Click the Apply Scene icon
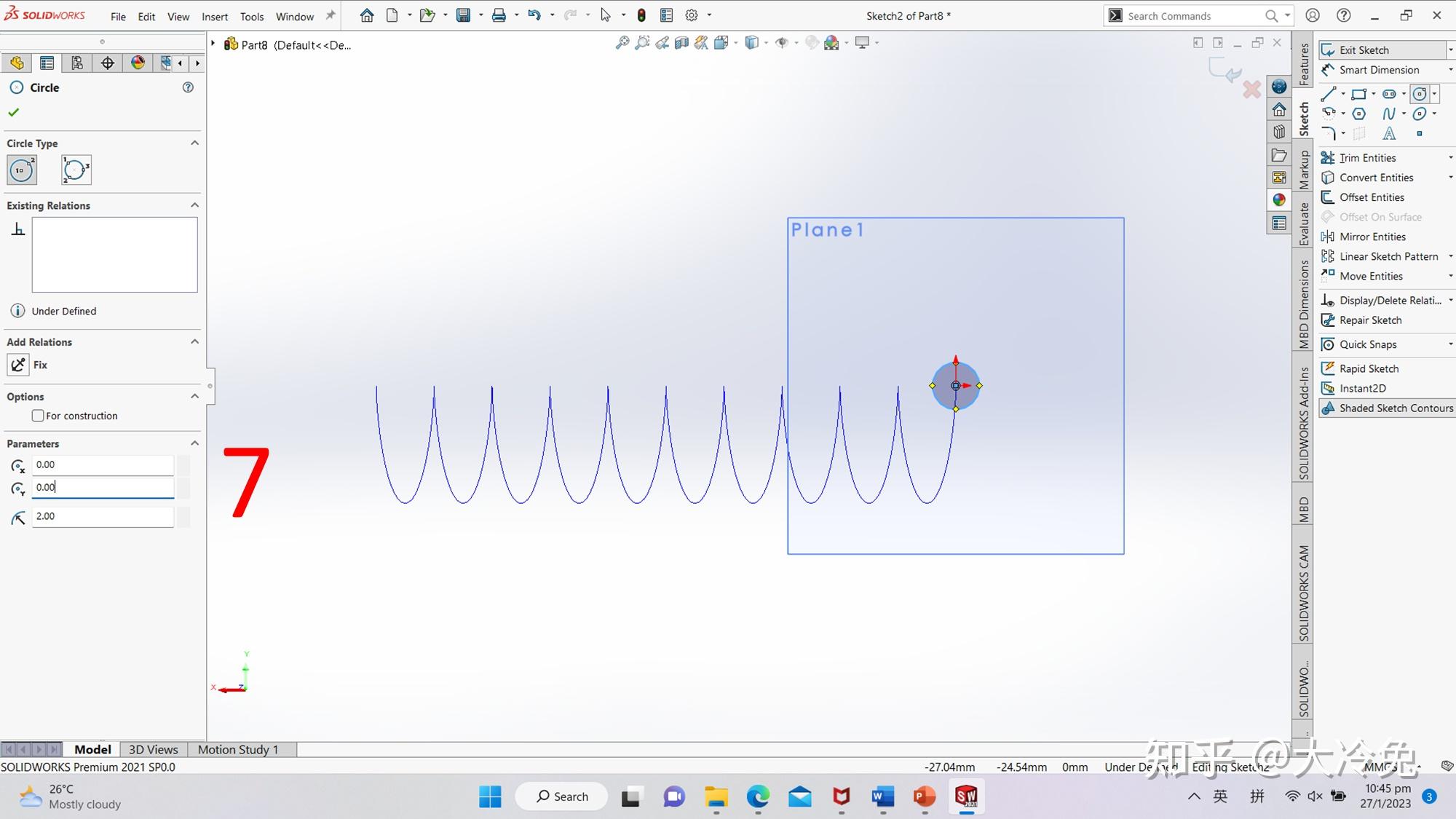 831,43
